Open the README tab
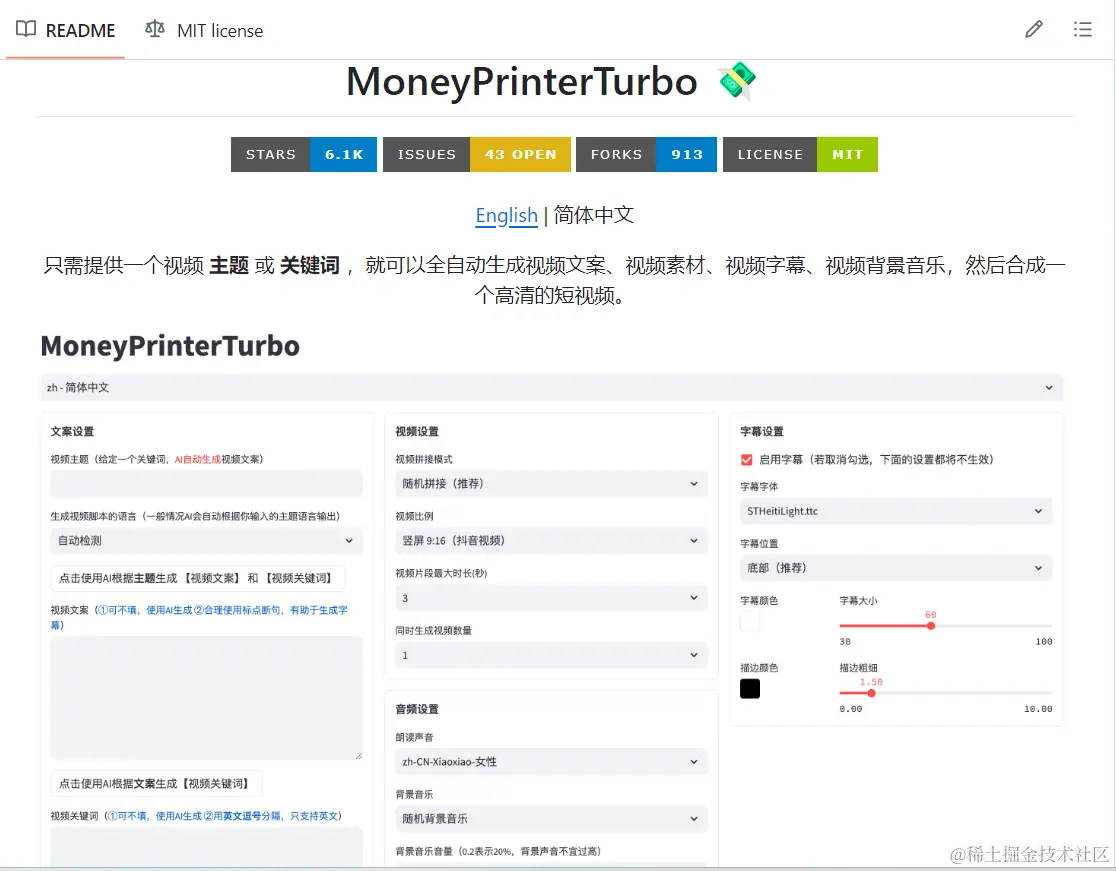The height and width of the screenshot is (871, 1116). [65, 31]
